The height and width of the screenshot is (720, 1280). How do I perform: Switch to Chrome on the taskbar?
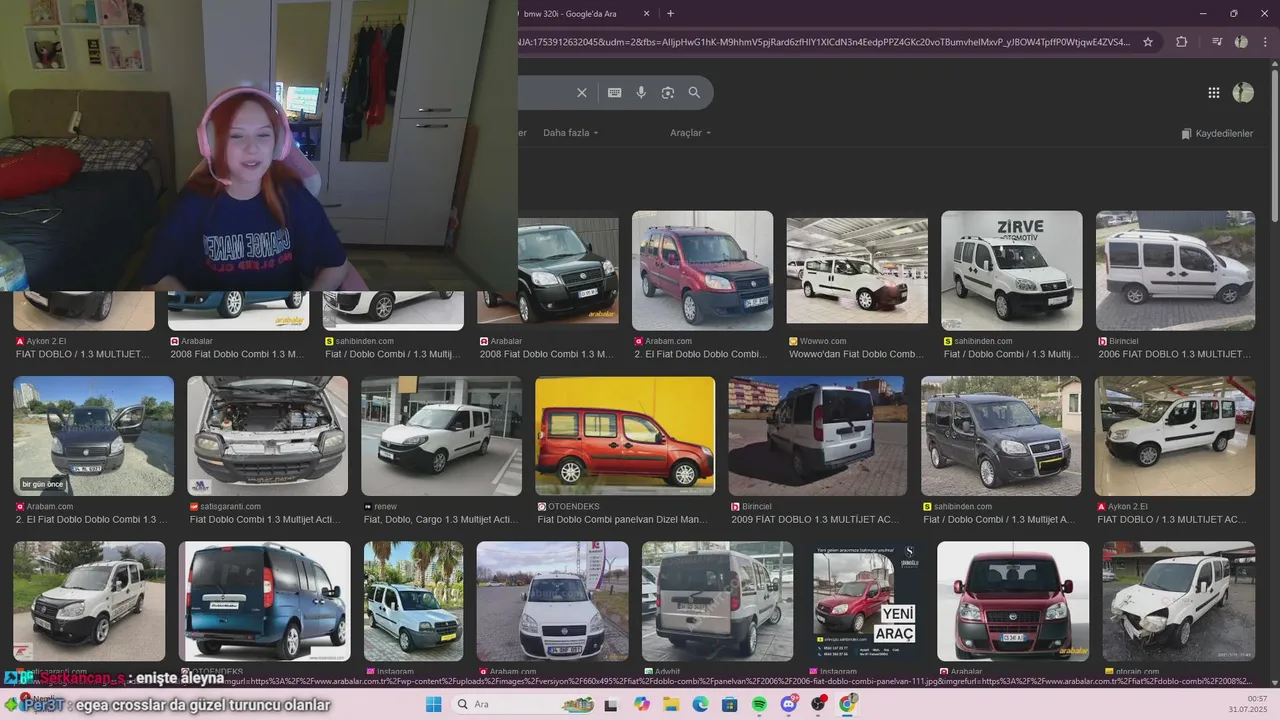point(848,704)
